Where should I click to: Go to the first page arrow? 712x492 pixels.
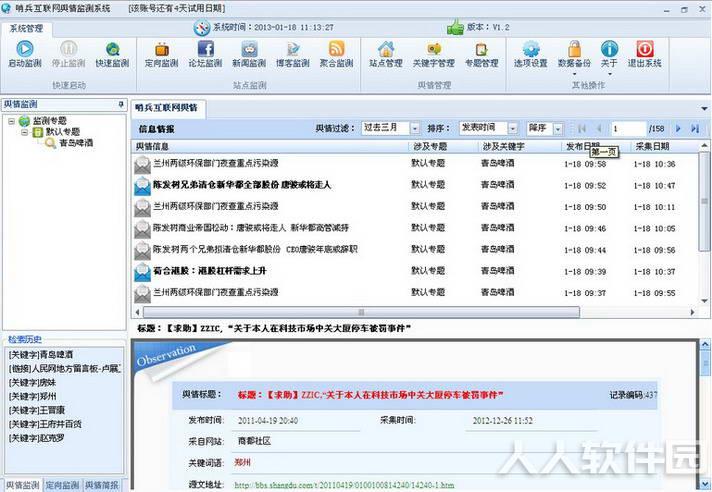tap(582, 129)
